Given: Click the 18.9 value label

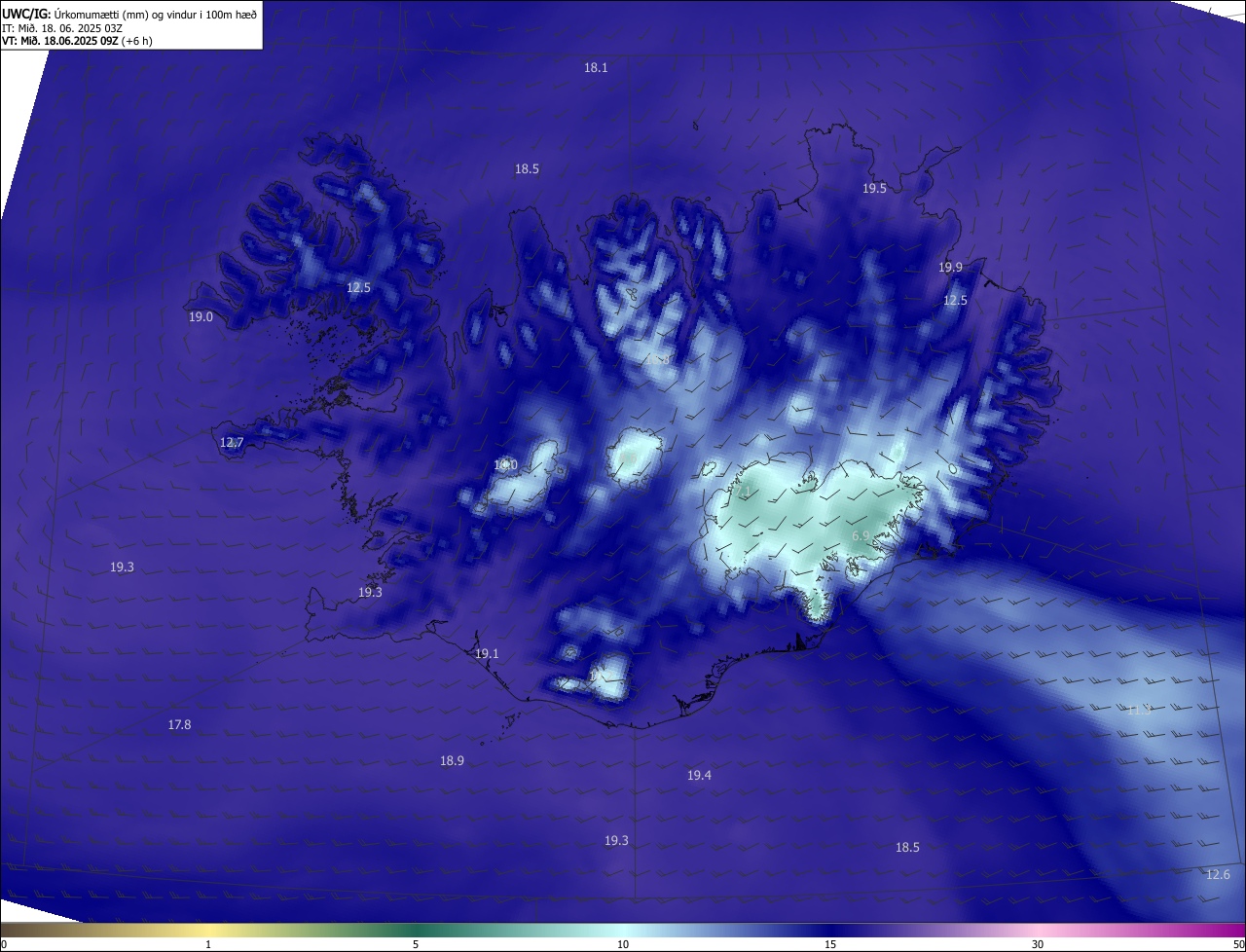Looking at the screenshot, I should coord(452,761).
